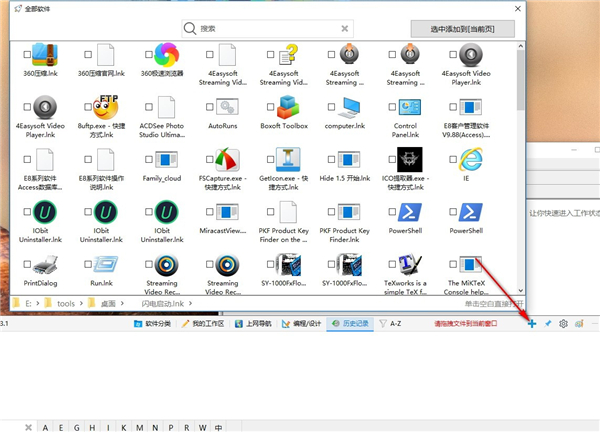Click the scrollbar down arrow
This screenshot has width=600, height=432.
(520, 291)
